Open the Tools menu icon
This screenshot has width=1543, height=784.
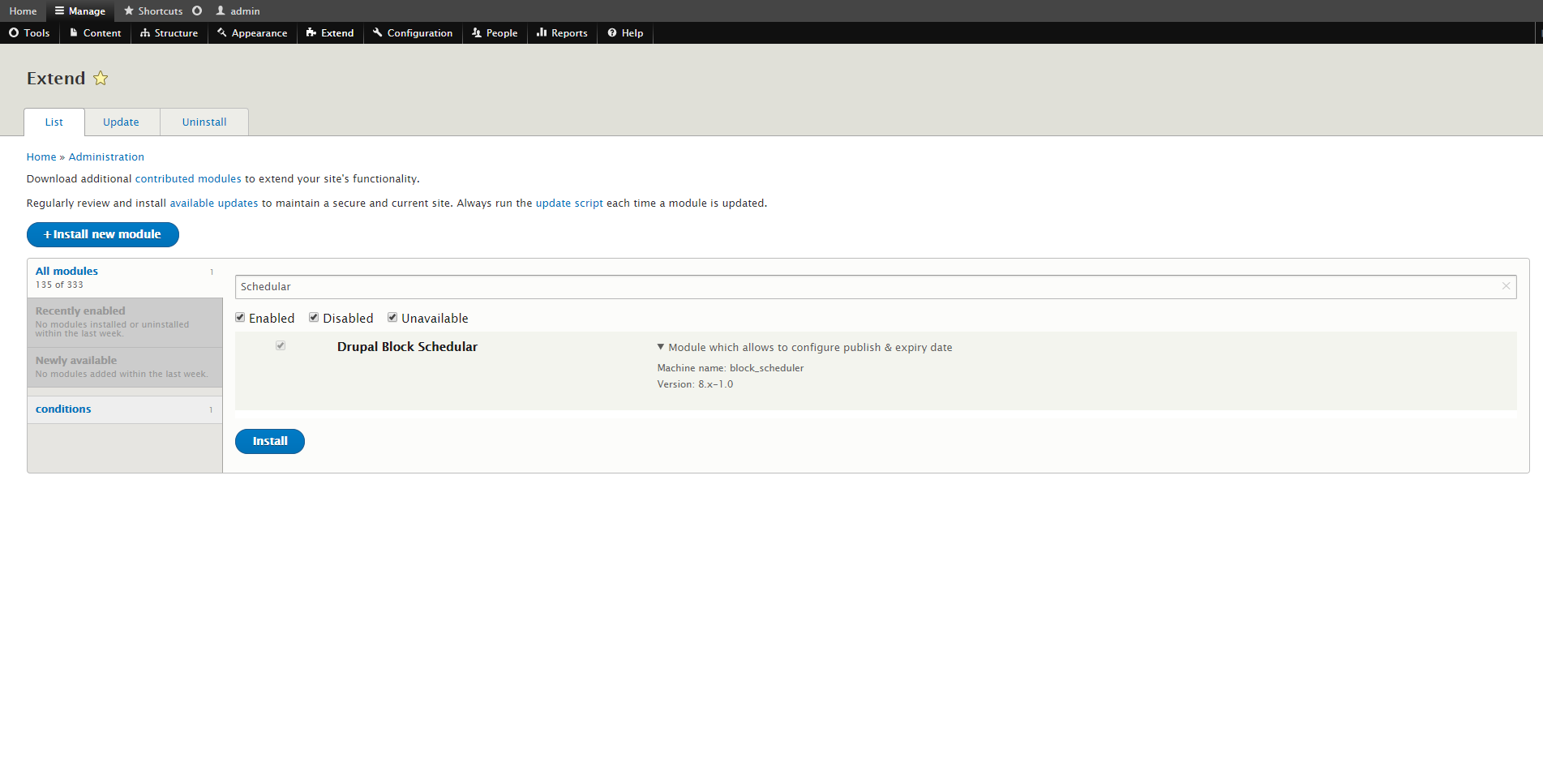(14, 33)
